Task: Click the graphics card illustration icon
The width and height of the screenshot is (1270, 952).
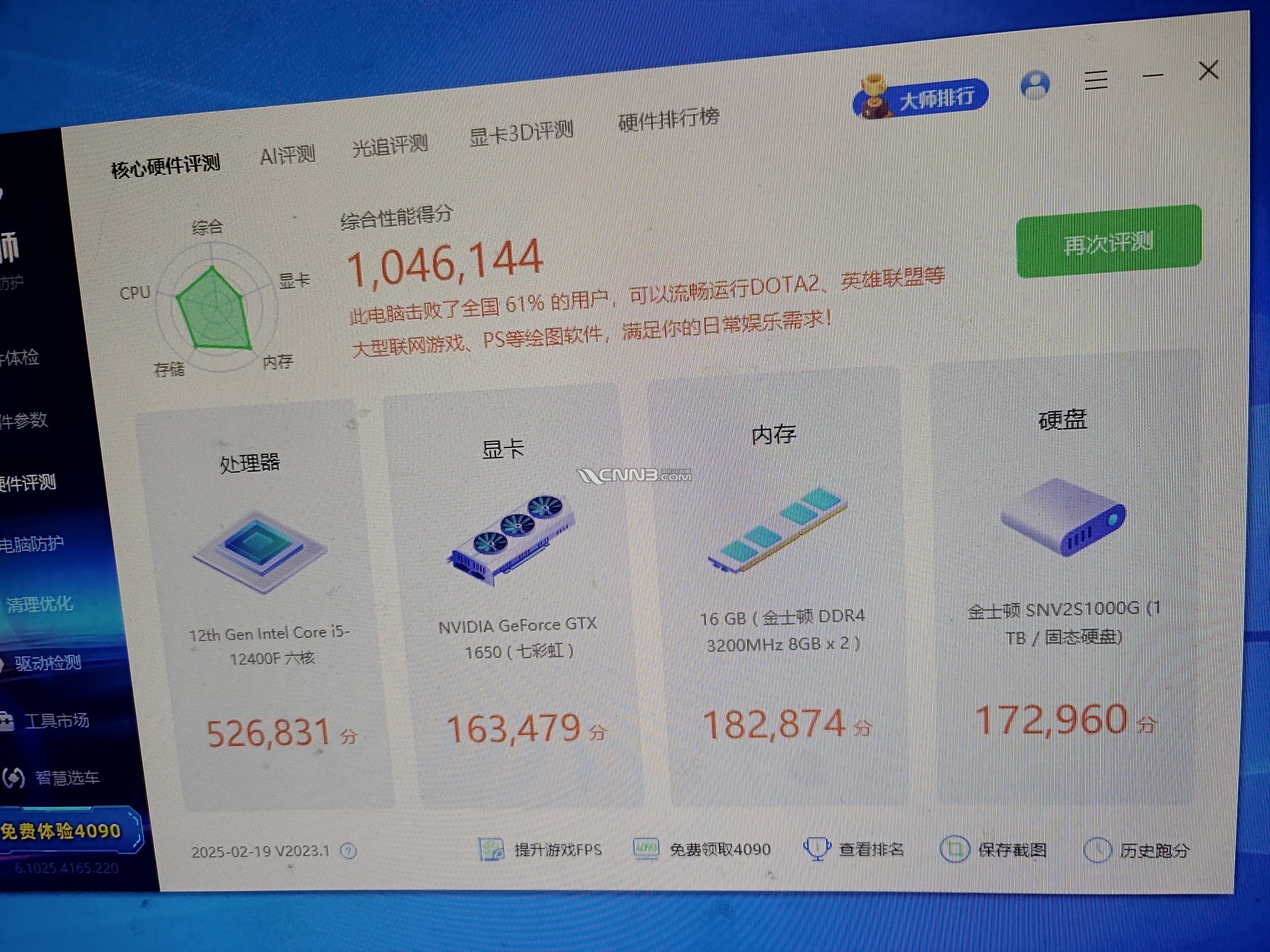Action: 512,539
